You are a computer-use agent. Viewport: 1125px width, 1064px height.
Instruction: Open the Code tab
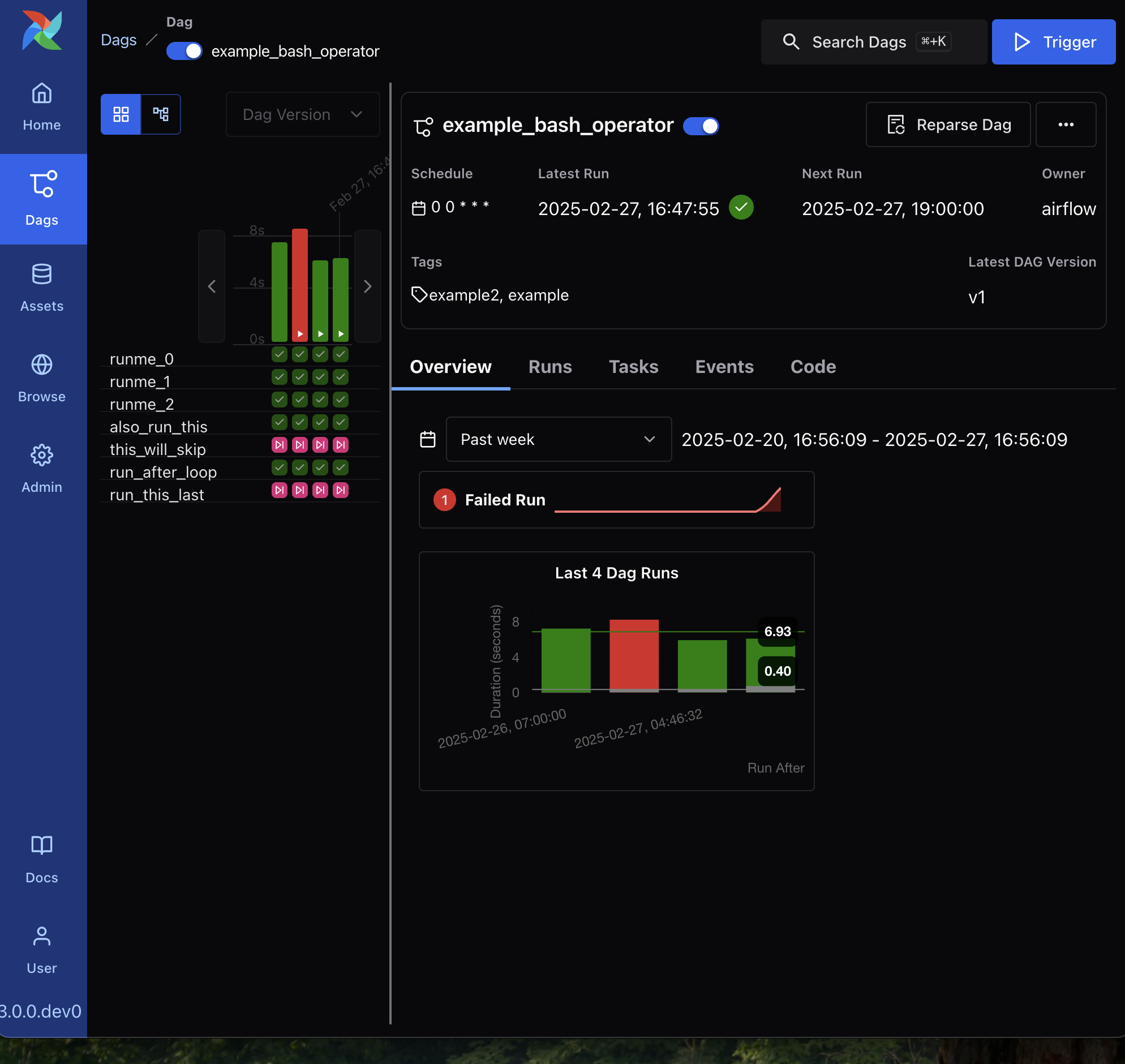click(813, 367)
